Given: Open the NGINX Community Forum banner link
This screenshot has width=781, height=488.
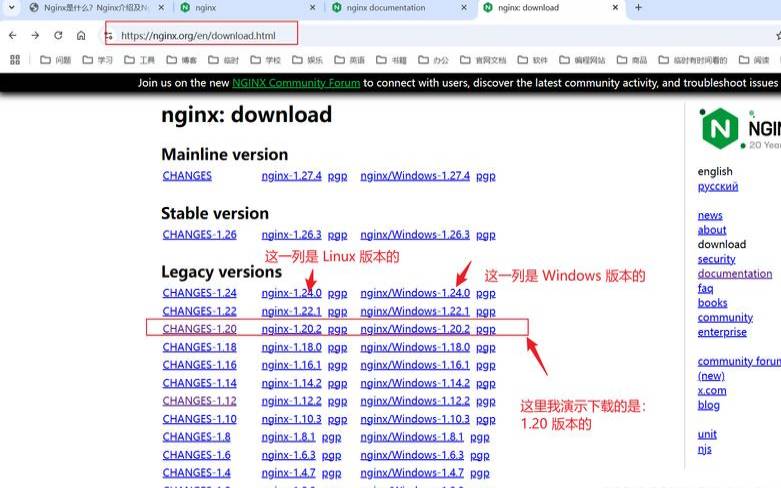Looking at the screenshot, I should tap(296, 83).
